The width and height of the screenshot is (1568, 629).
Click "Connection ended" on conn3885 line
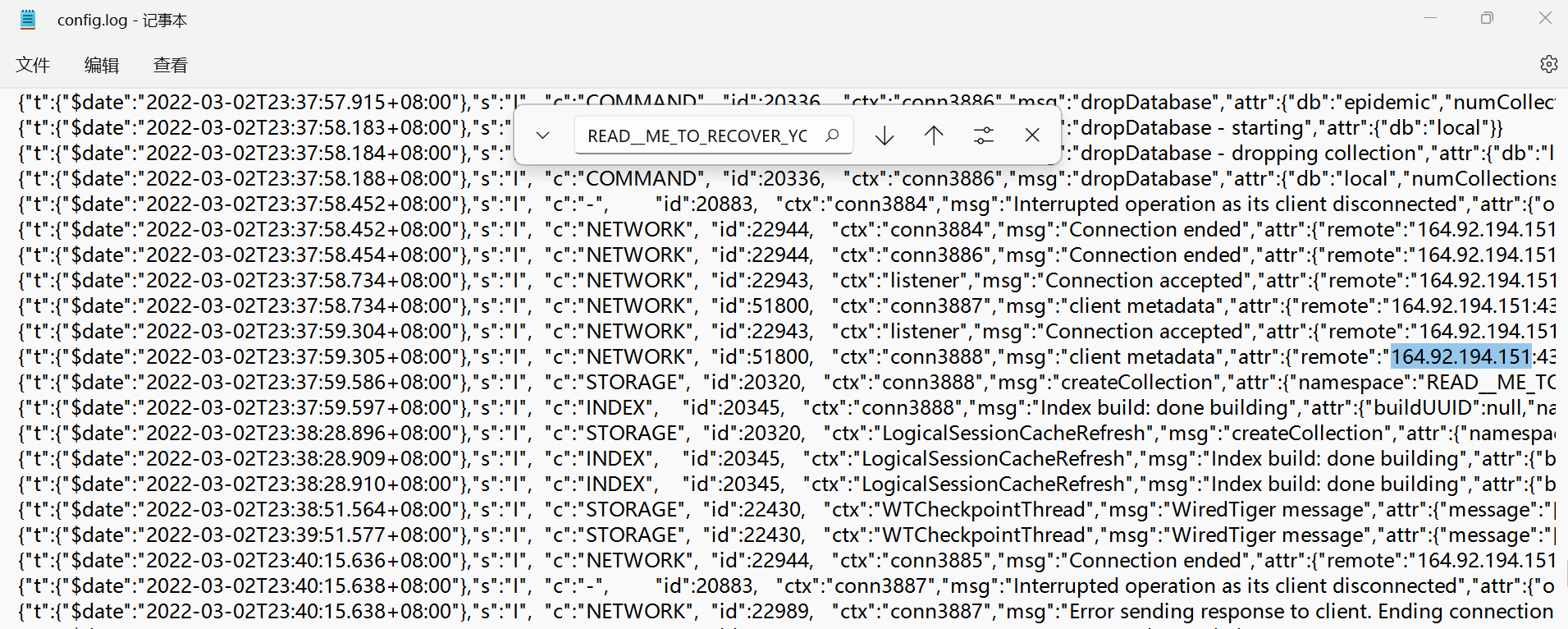1155,561
